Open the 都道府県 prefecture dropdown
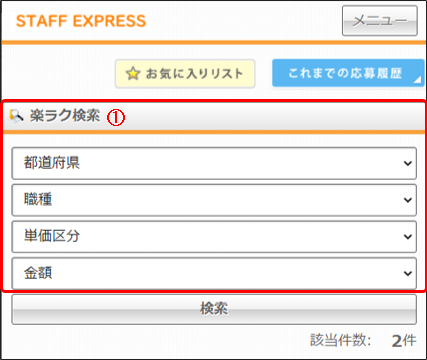 point(214,163)
